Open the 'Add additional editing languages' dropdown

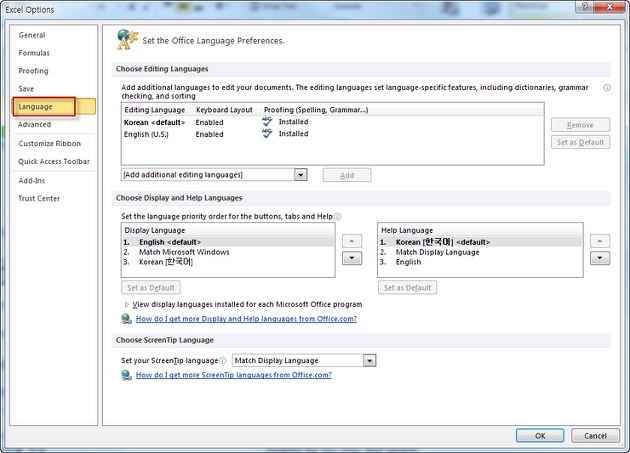[301, 175]
